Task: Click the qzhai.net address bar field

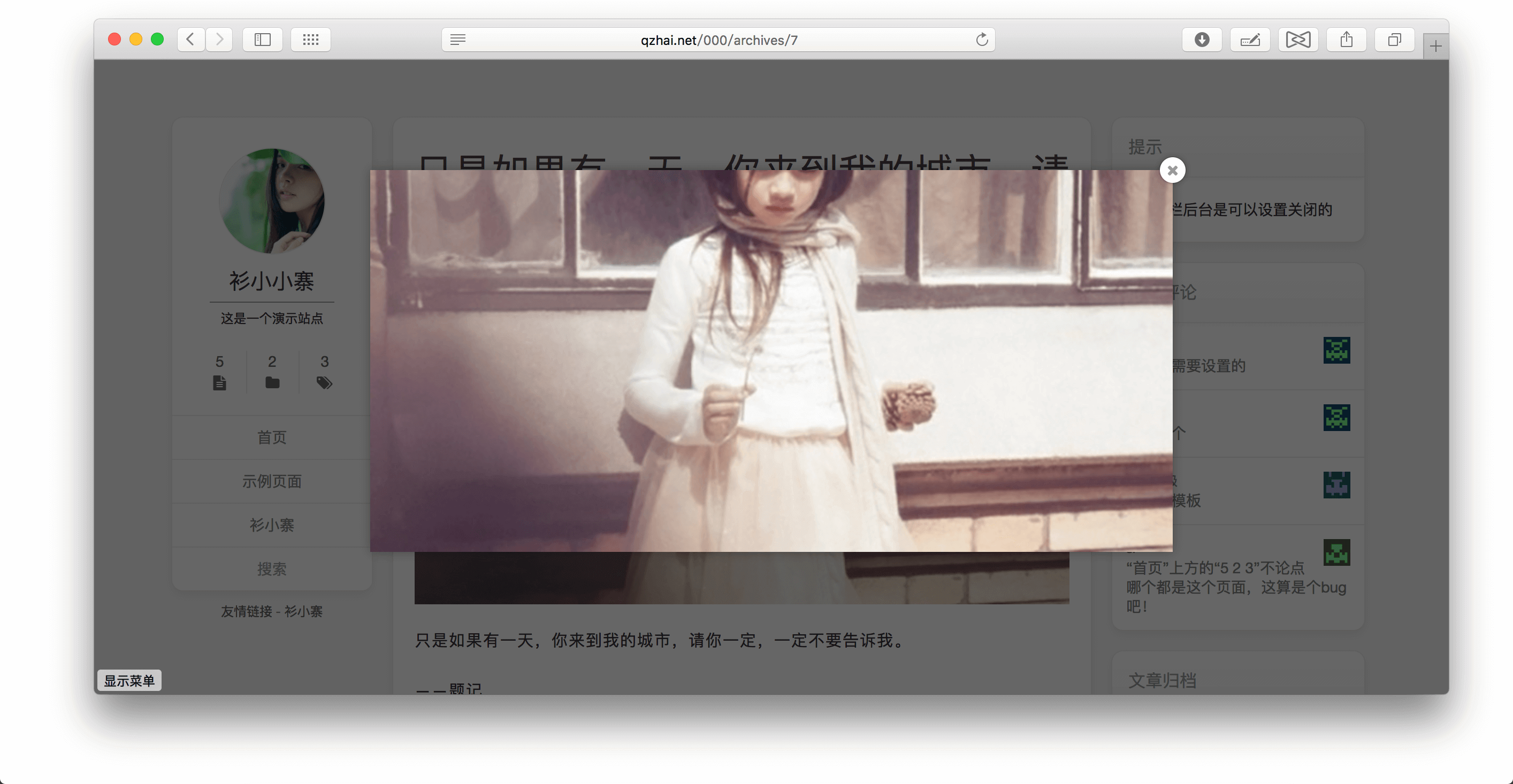Action: 719,40
